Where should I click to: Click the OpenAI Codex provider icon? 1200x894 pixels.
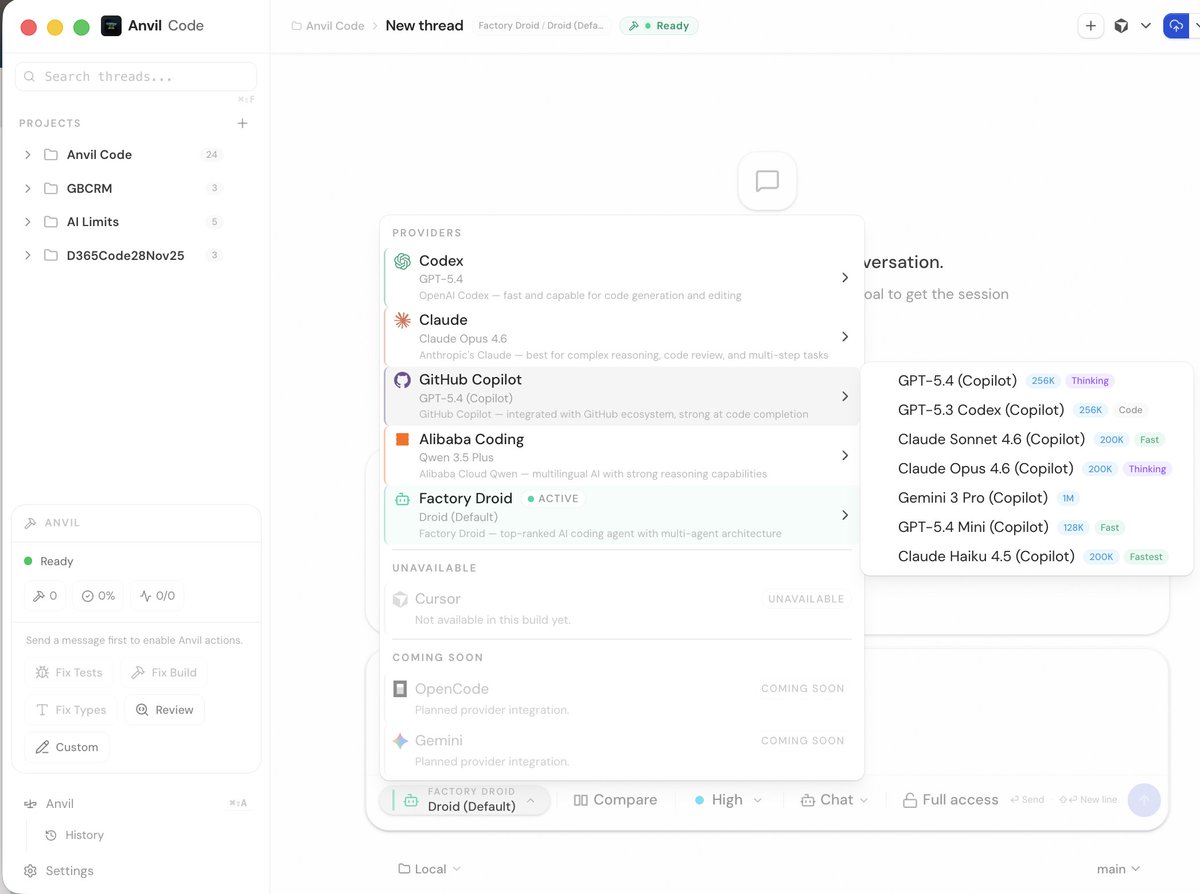click(402, 261)
